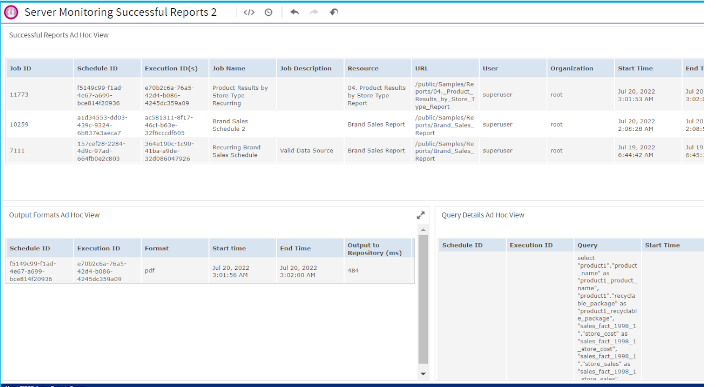The height and width of the screenshot is (387, 716).
Task: Select job ID 11773 cell
Action: (39, 94)
